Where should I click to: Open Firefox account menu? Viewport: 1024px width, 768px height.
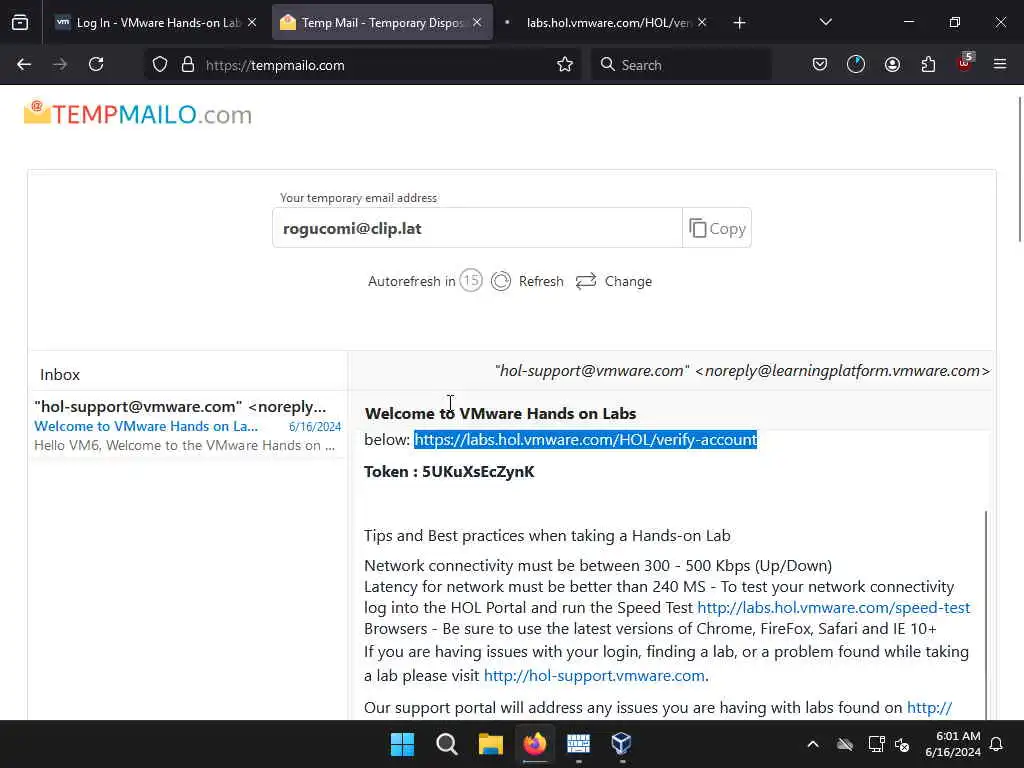[x=892, y=65]
